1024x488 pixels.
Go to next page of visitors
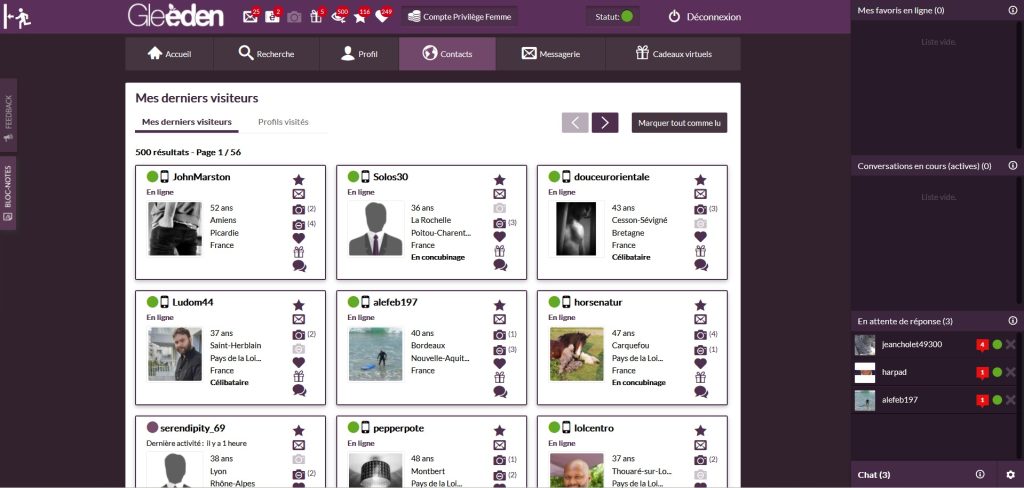tap(605, 123)
